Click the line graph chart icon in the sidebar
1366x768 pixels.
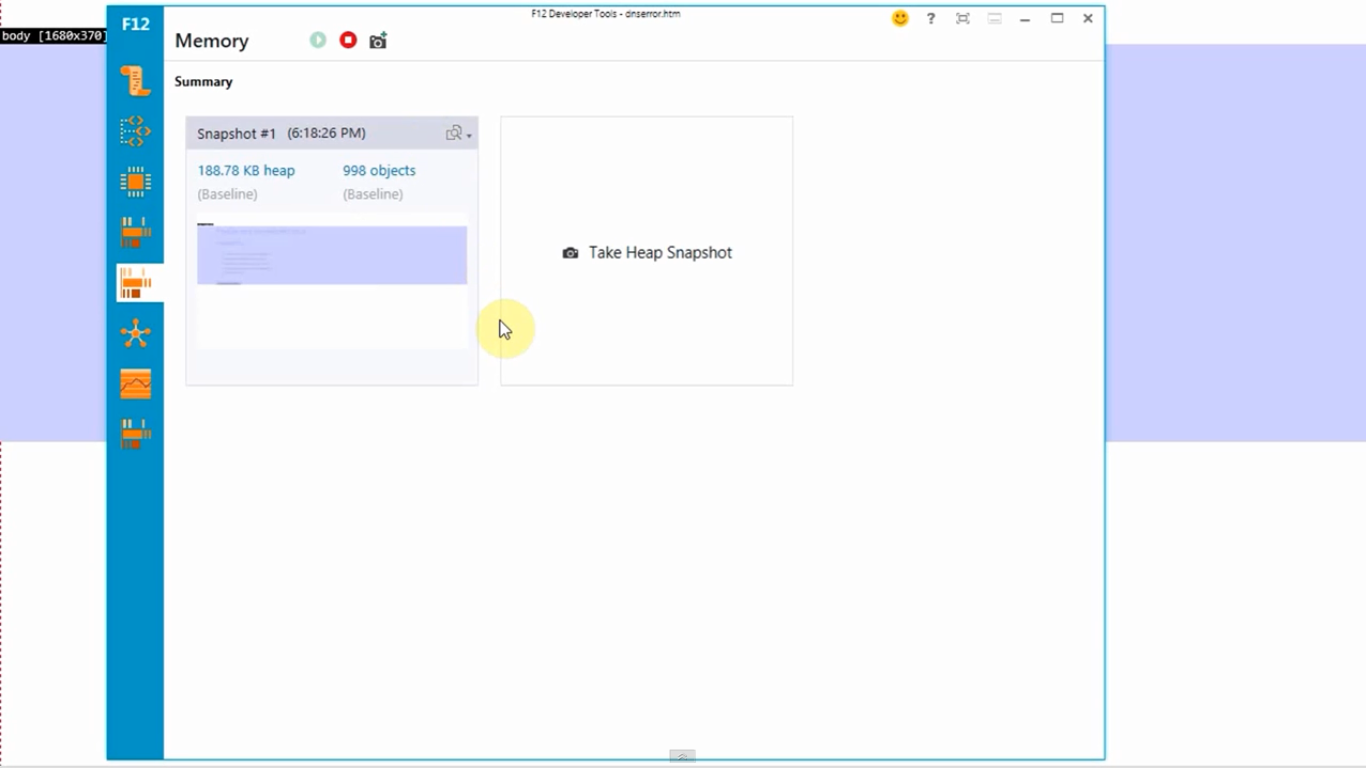coord(135,384)
